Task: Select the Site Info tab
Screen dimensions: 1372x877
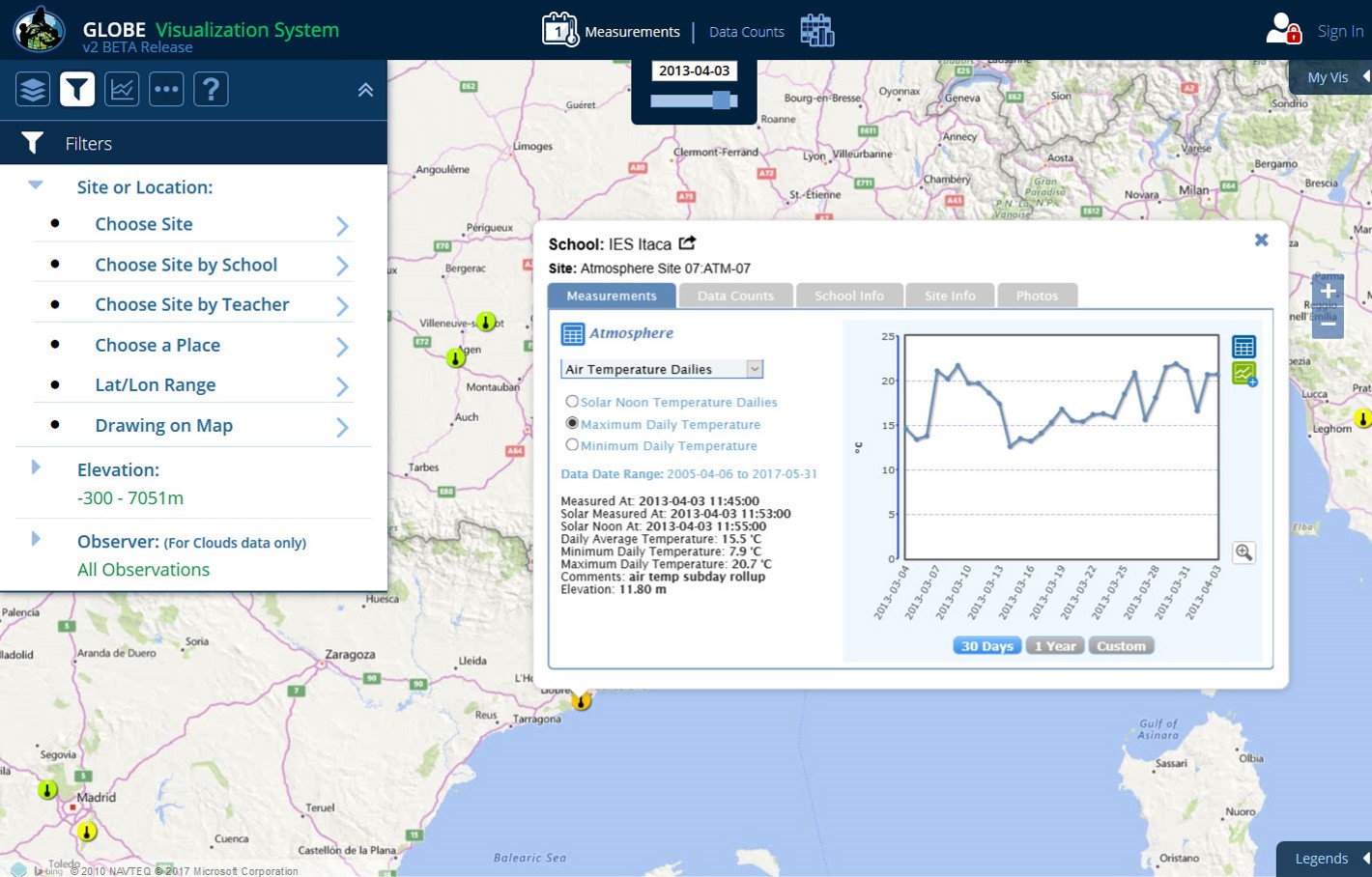Action: tap(950, 296)
